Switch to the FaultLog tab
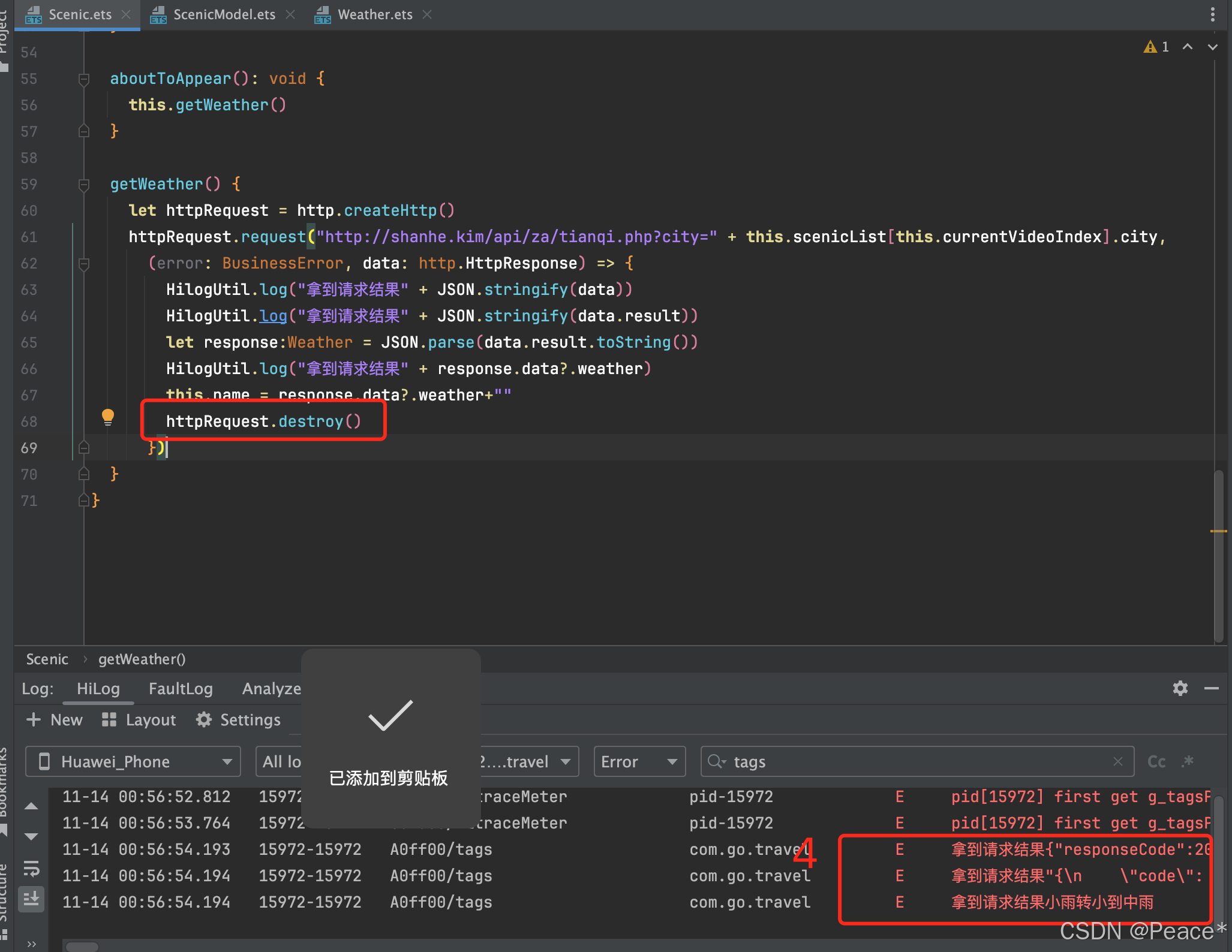 pyautogui.click(x=181, y=689)
